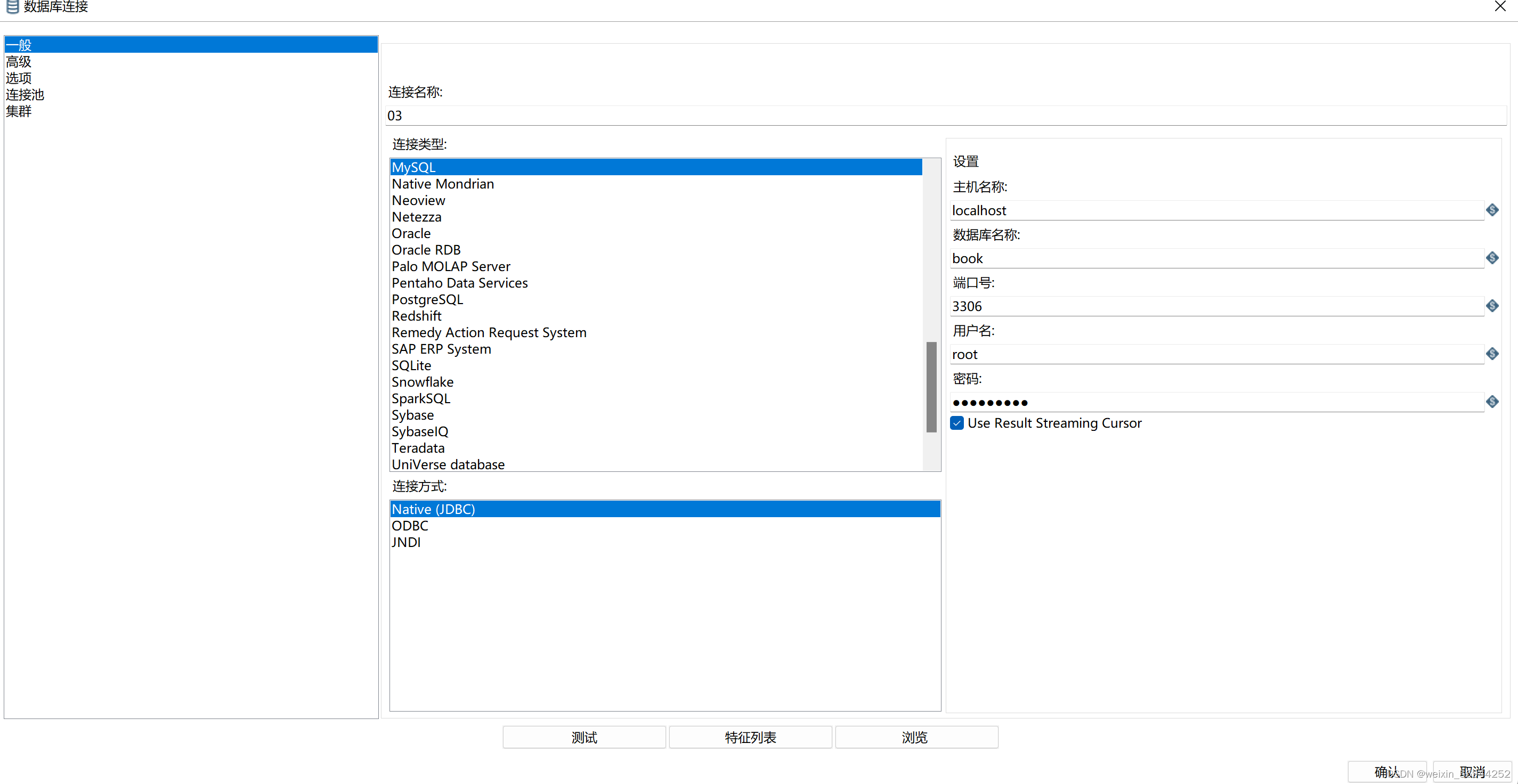The image size is (1518, 784).
Task: Click variable icon beside username field
Action: pos(1491,354)
